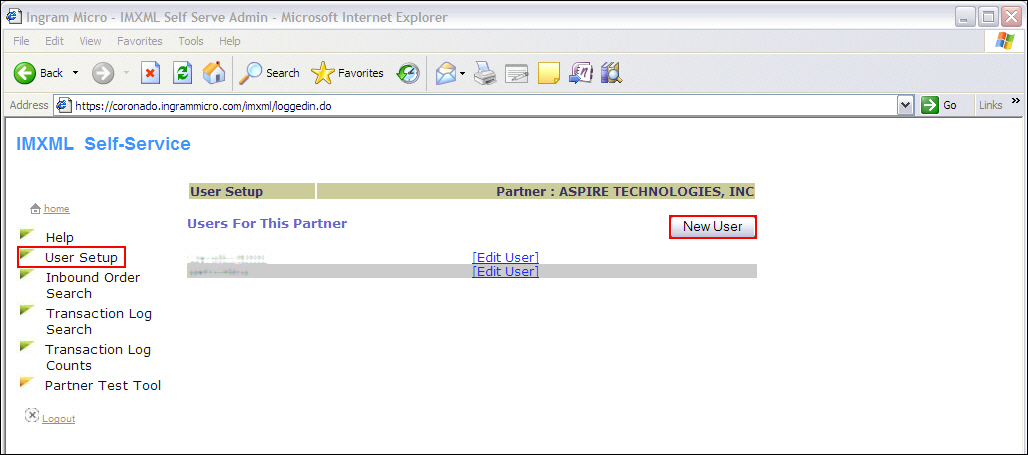Click the Windows flag logo icon

1004,41
